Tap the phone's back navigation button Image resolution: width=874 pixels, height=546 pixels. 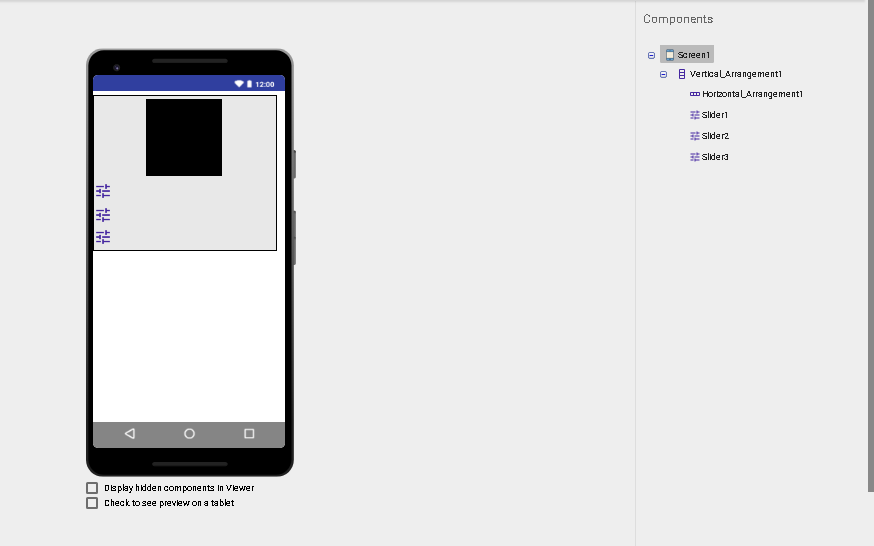point(130,433)
